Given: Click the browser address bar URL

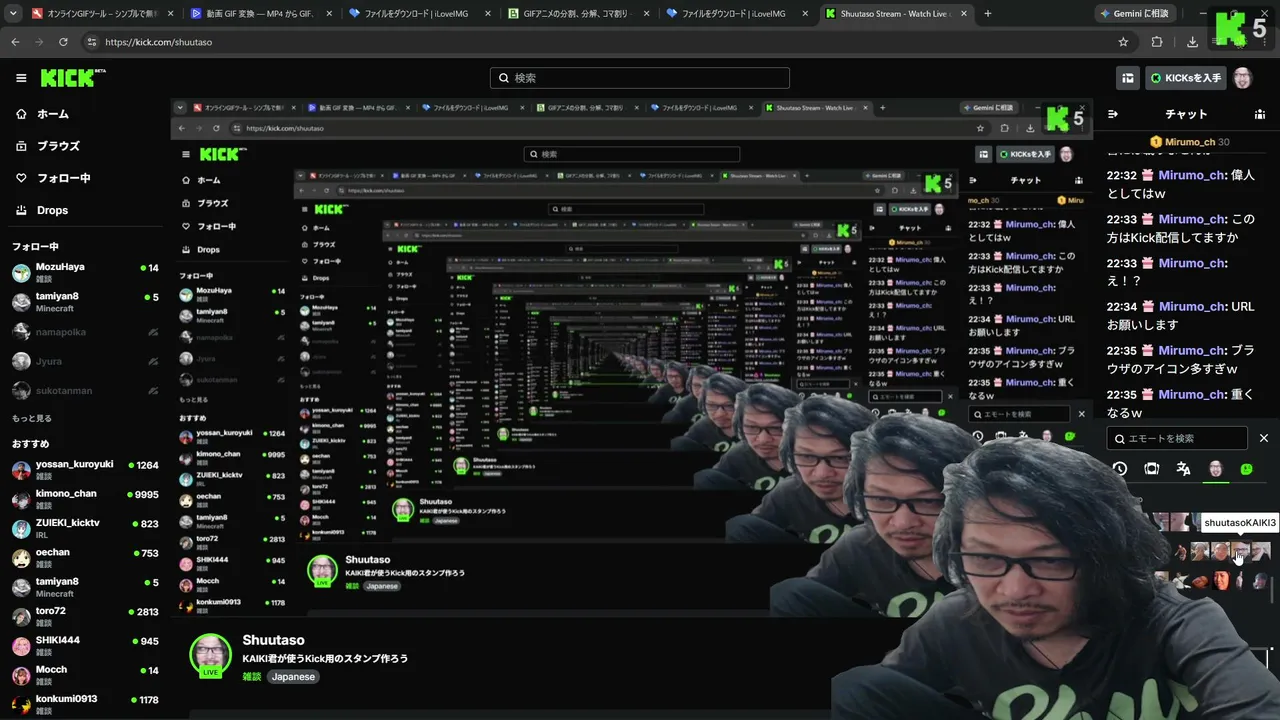Looking at the screenshot, I should coord(158,42).
